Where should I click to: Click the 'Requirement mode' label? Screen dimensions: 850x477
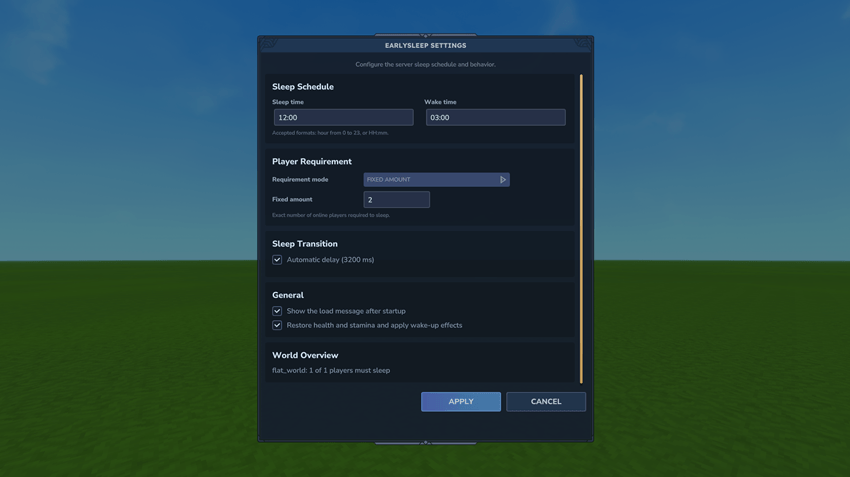point(300,179)
